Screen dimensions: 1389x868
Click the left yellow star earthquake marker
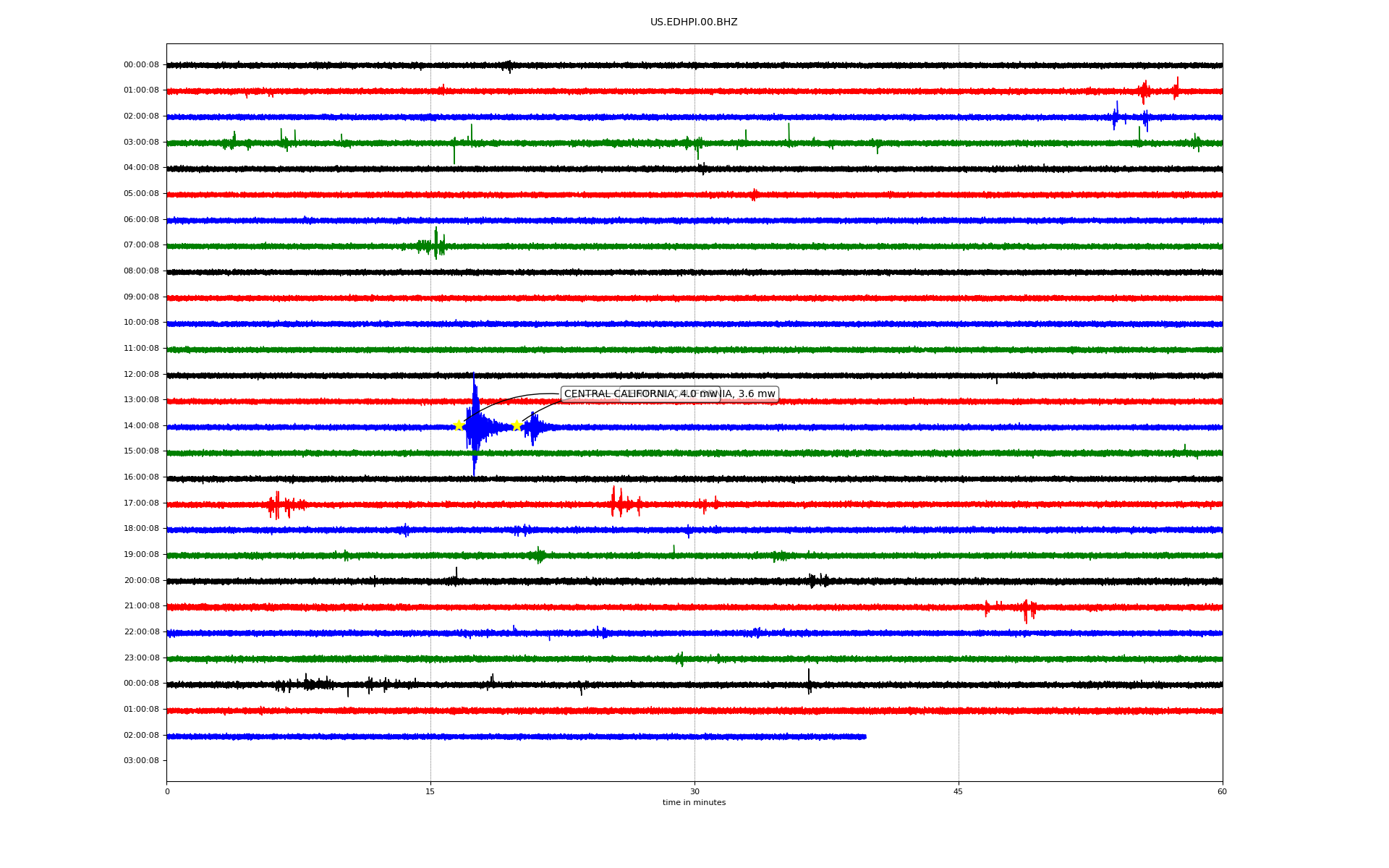[x=459, y=425]
